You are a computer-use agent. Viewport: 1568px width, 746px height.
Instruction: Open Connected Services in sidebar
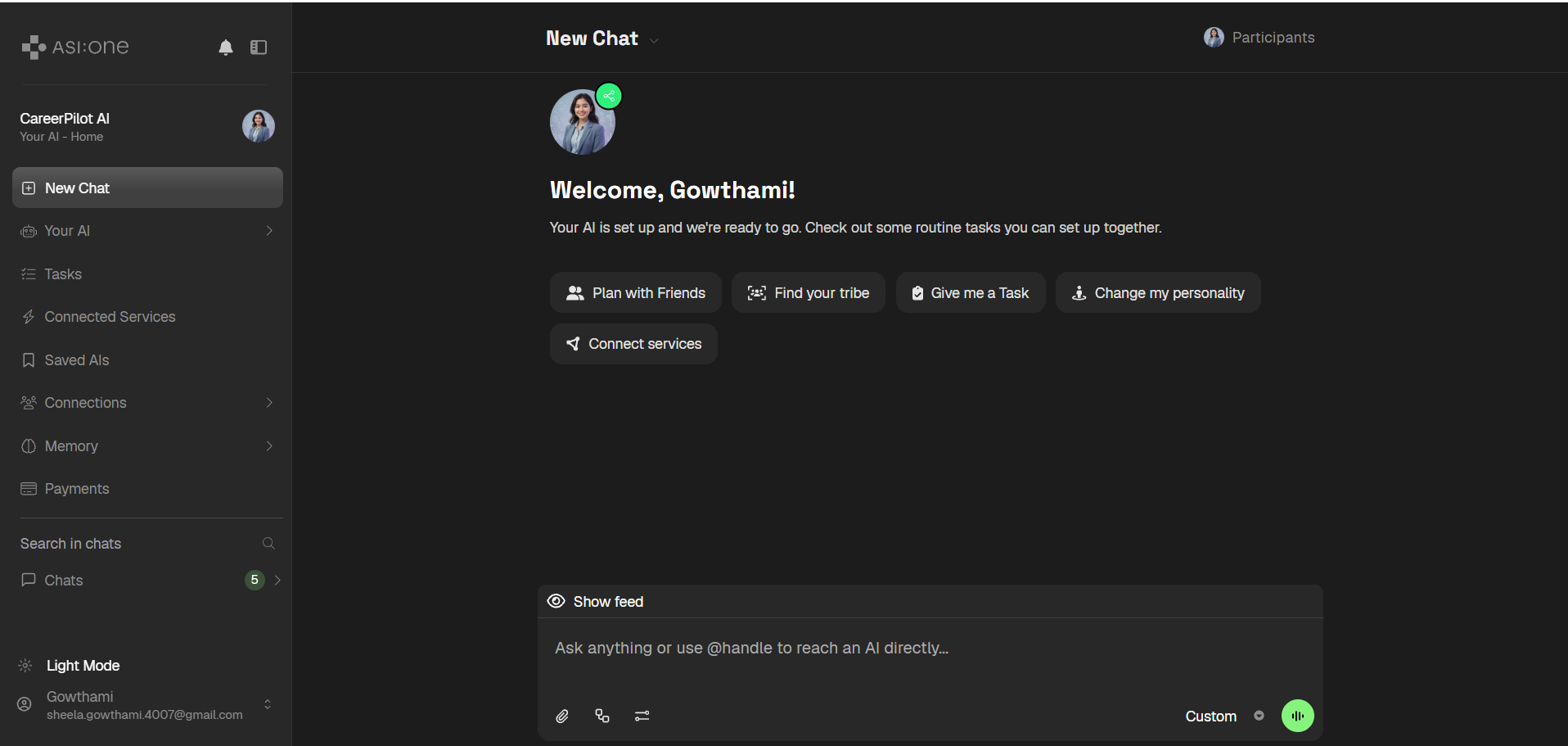coord(147,317)
